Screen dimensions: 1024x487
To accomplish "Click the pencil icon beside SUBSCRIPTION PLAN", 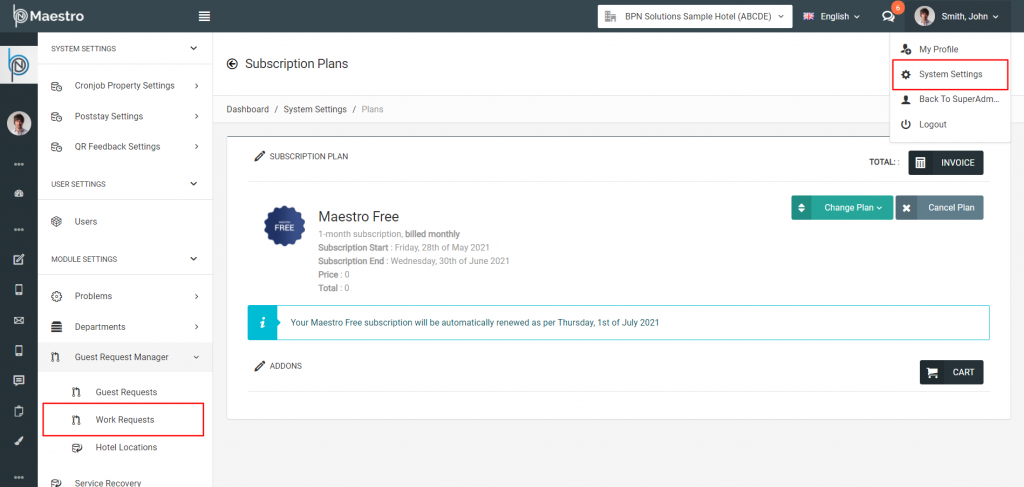I will (259, 157).
